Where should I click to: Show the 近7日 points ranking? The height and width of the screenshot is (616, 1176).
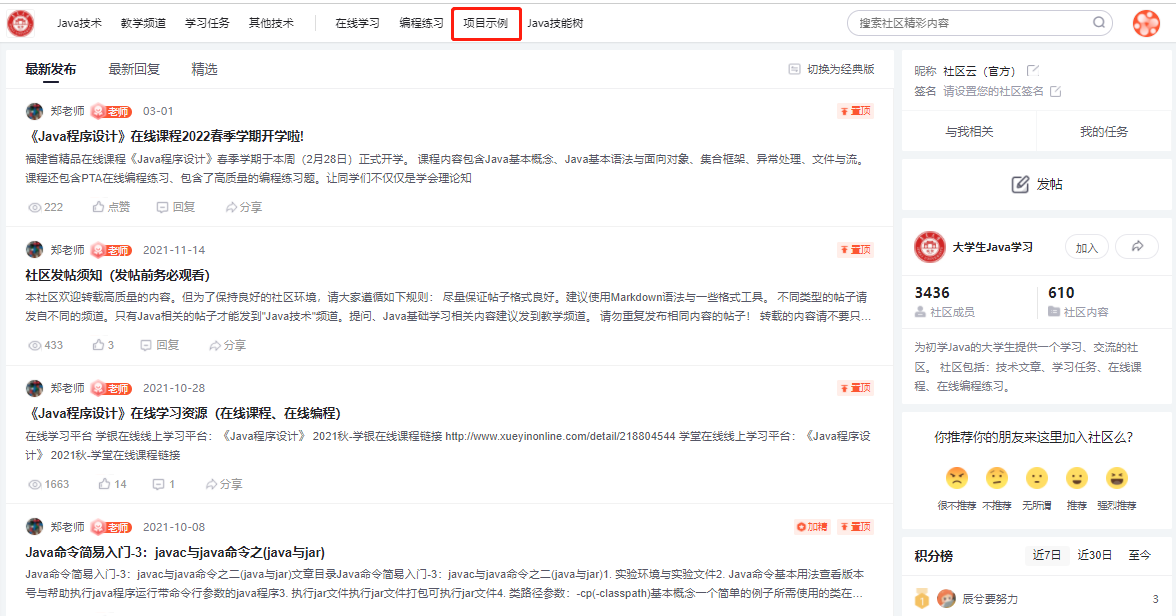[x=1047, y=555]
